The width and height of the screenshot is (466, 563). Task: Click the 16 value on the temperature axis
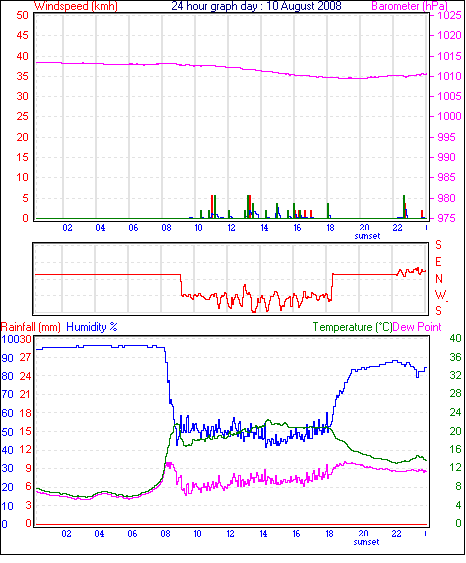(455, 449)
